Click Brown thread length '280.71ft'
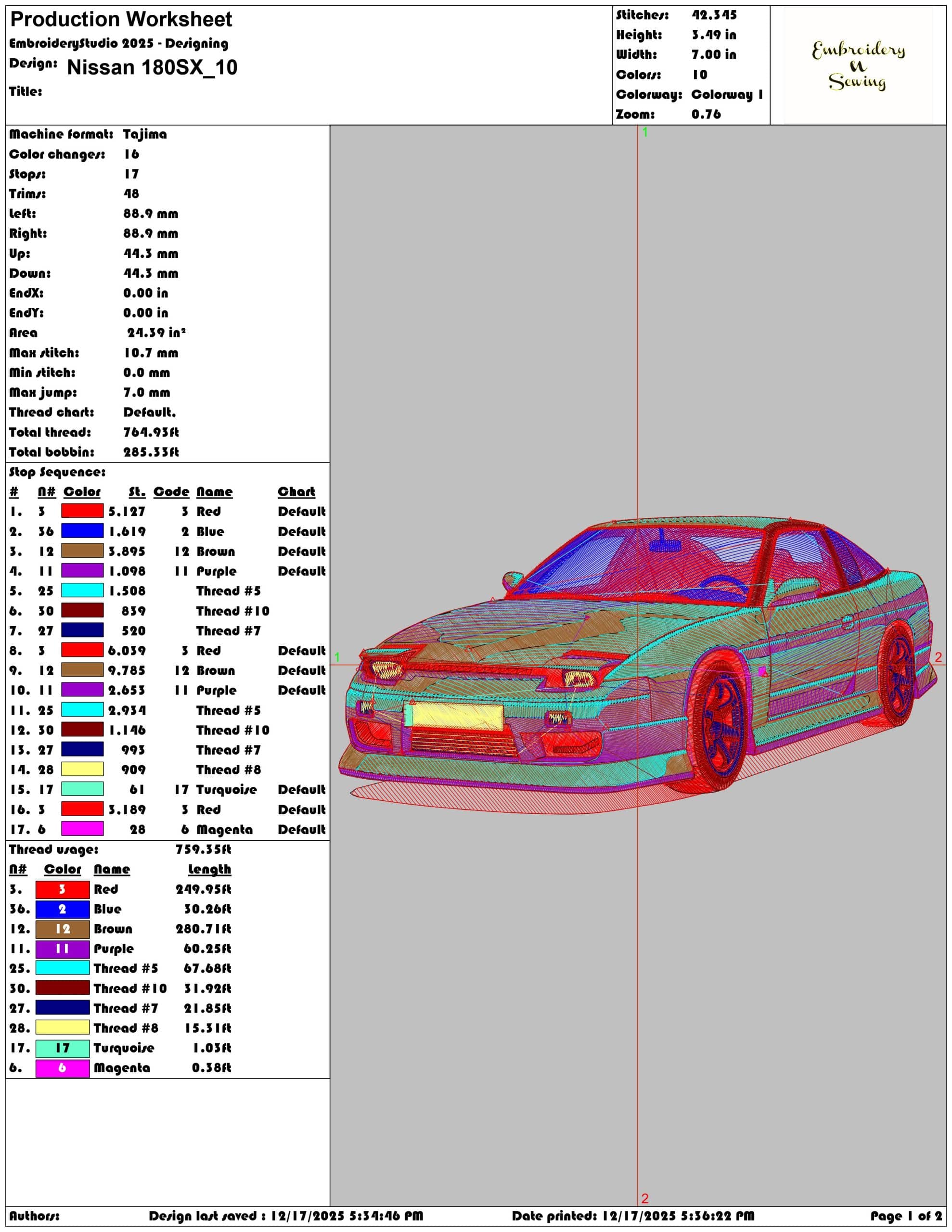This screenshot has height=1232, width=952. [x=203, y=928]
